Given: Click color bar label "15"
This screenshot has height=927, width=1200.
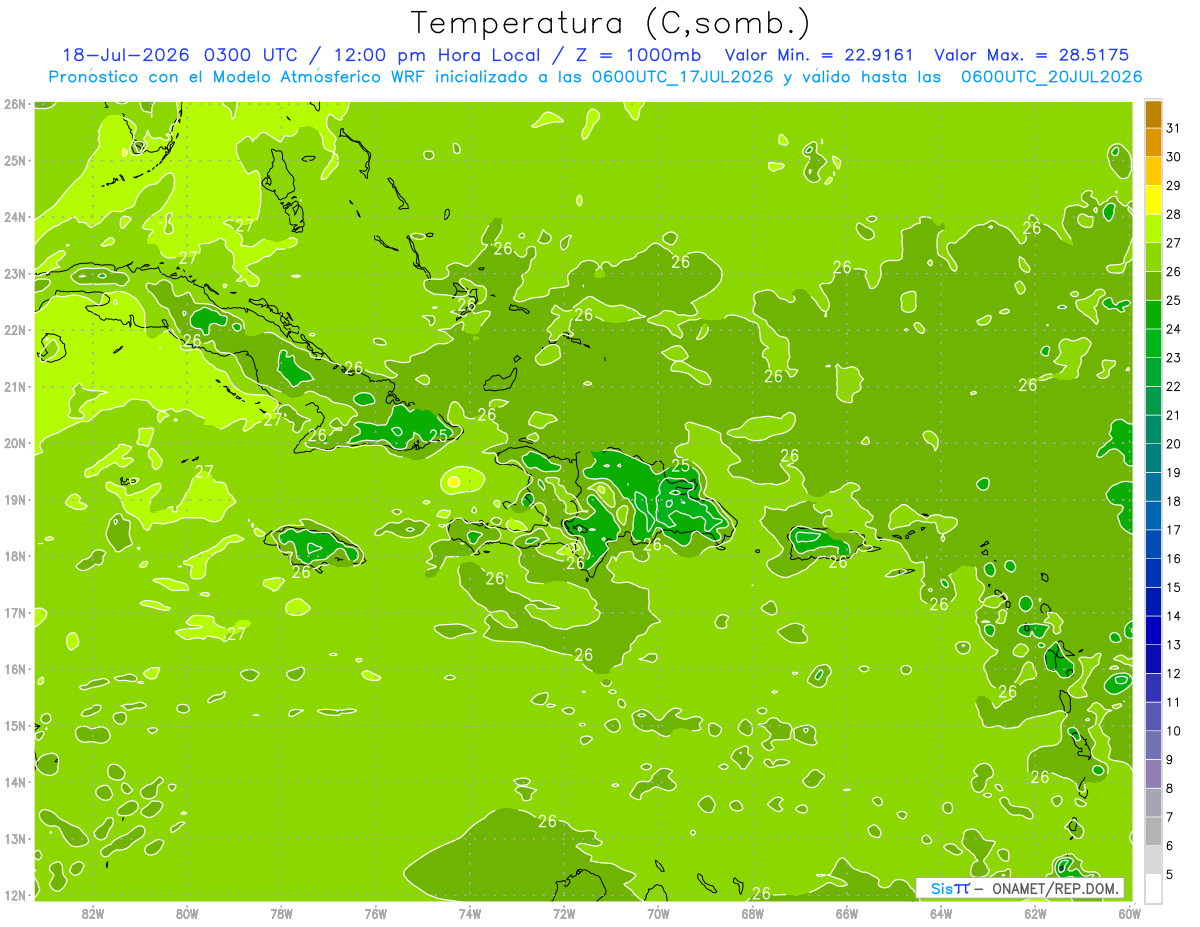Looking at the screenshot, I should (x=1173, y=587).
